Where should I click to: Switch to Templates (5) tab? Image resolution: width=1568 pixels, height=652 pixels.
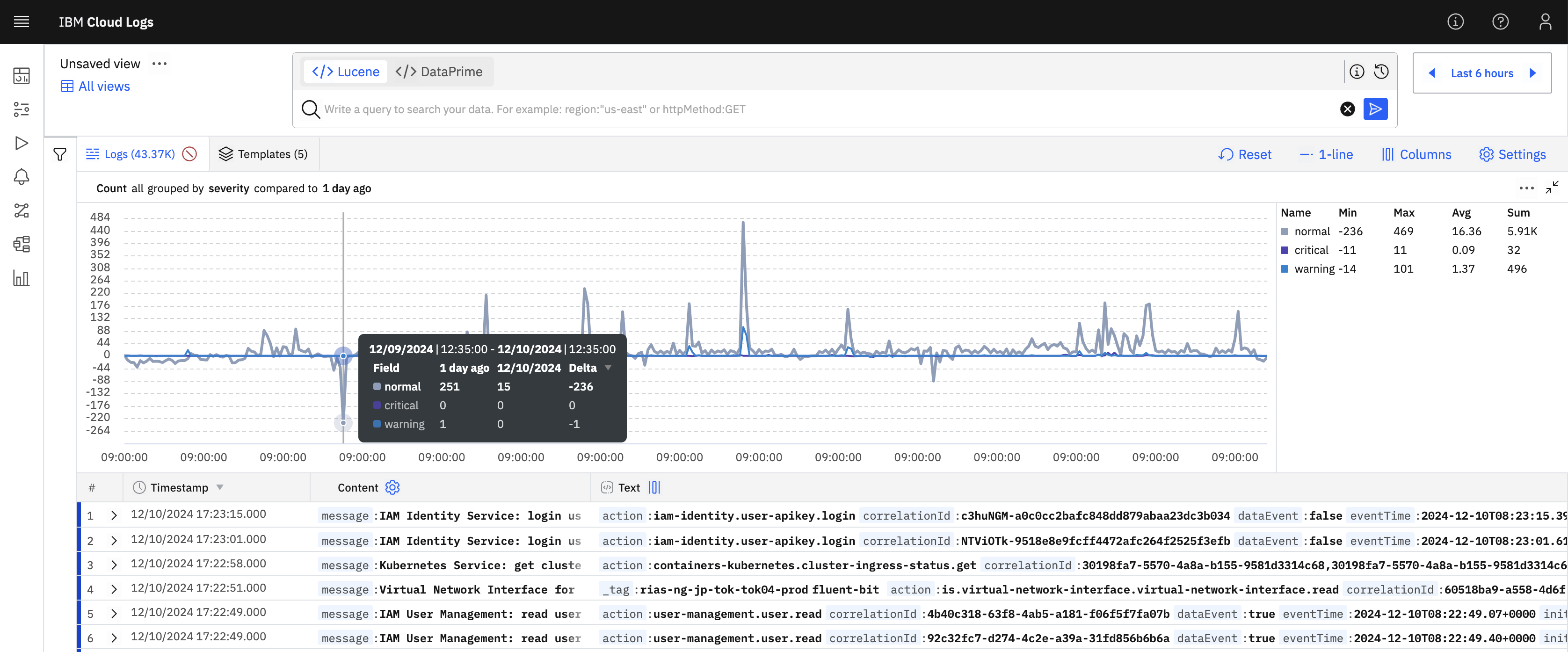[263, 155]
